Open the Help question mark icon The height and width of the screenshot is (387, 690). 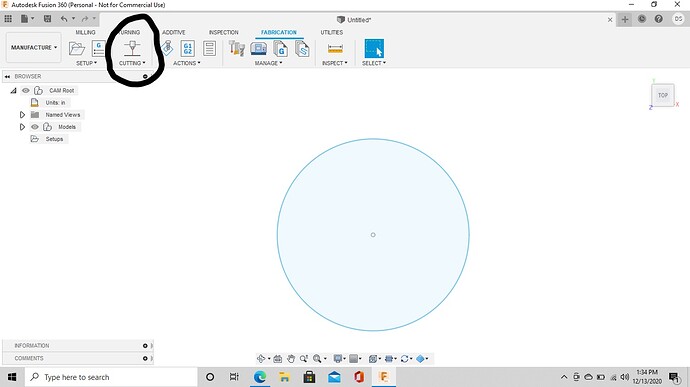tap(658, 19)
